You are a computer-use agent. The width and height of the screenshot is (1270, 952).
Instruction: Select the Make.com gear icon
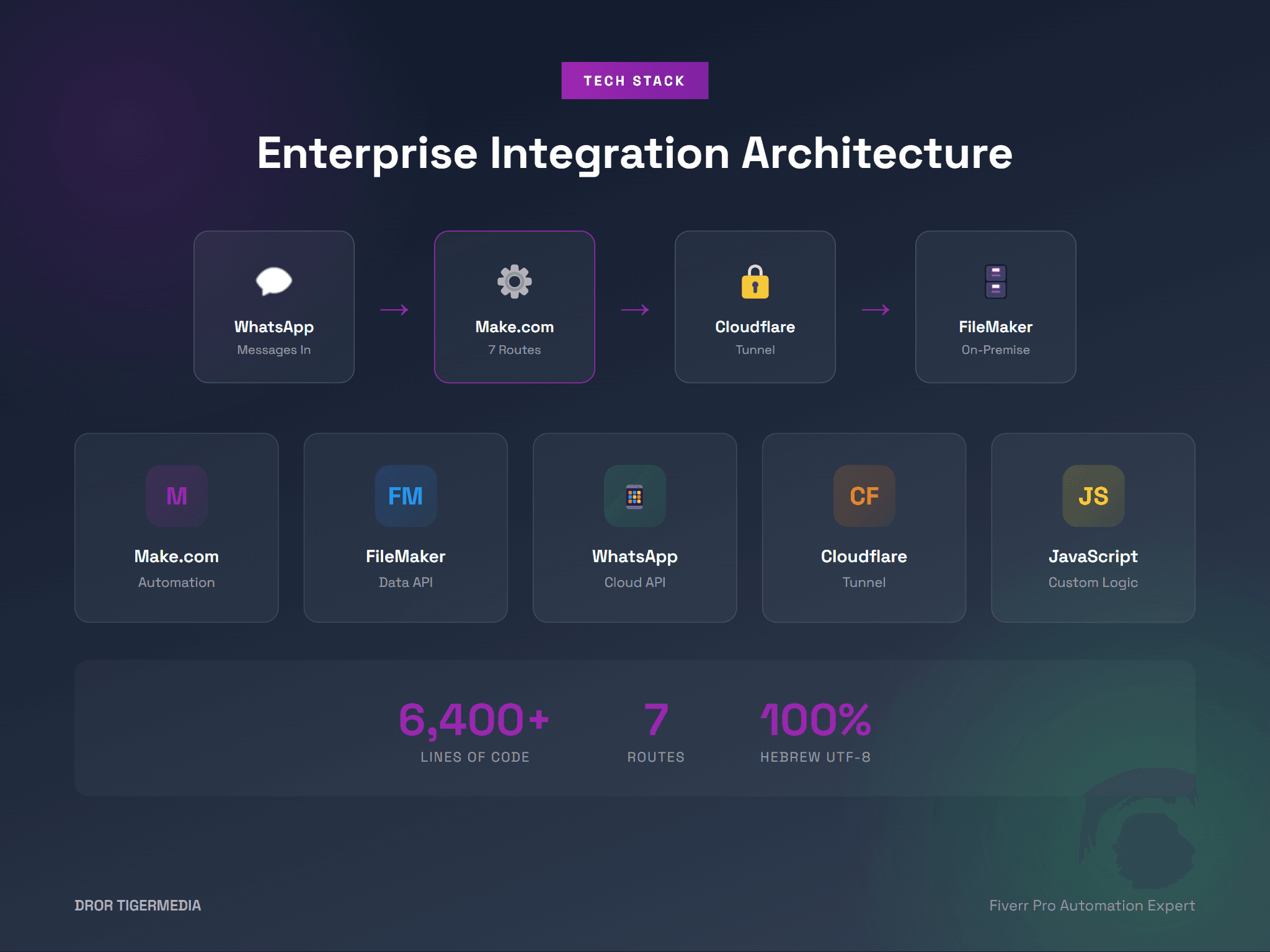(x=514, y=282)
